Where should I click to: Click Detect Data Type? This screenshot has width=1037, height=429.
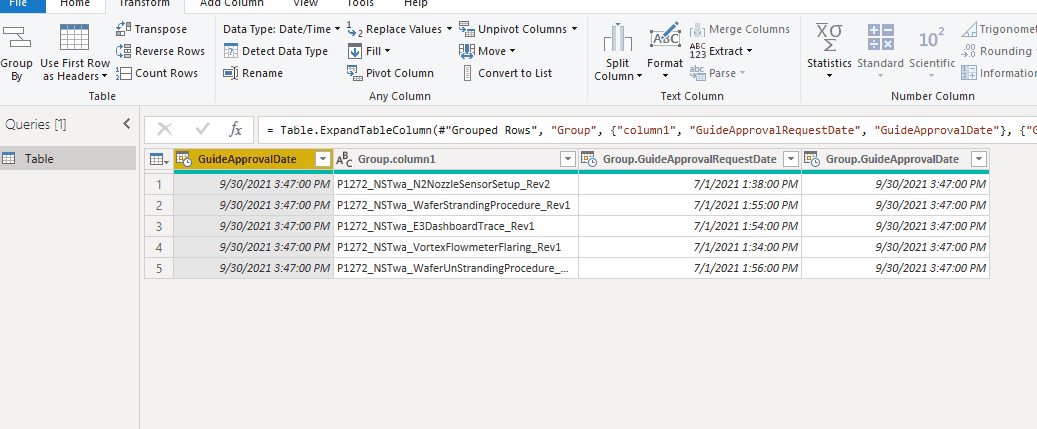(x=276, y=51)
